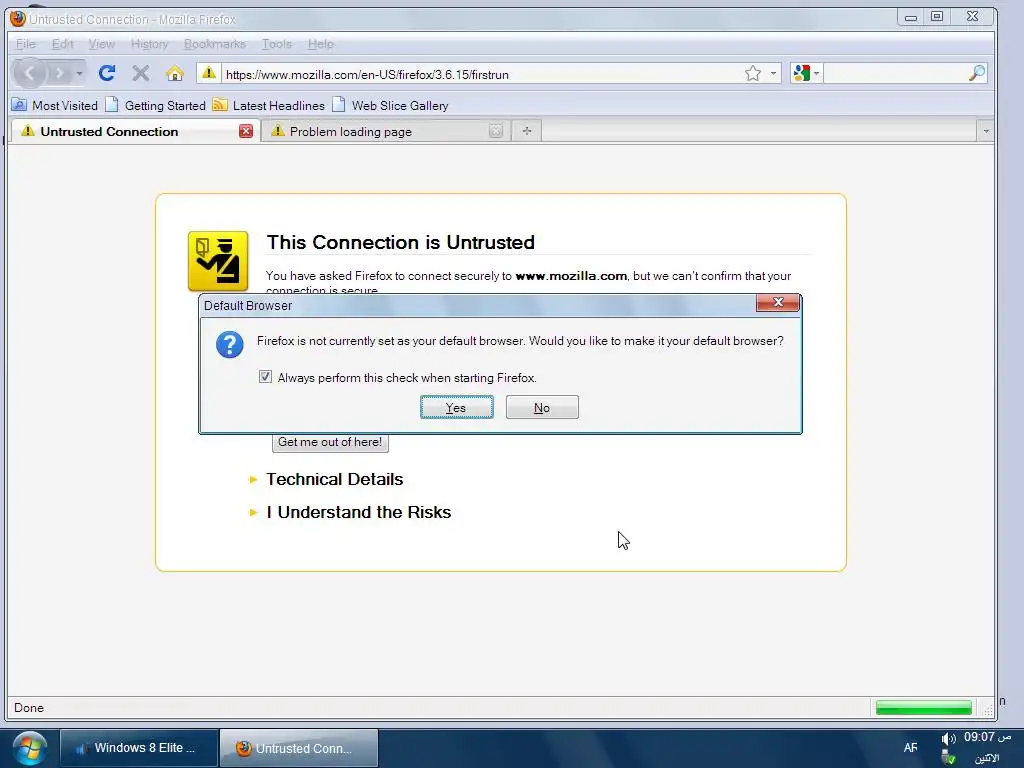1024x768 pixels.
Task: Open Most Visited bookmarks folder
Action: (x=56, y=105)
